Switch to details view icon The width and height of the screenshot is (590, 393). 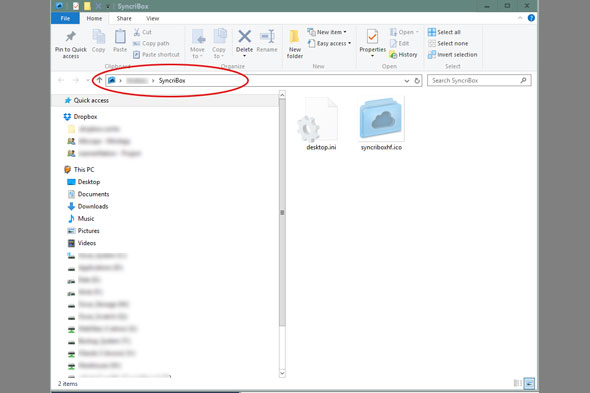[518, 383]
